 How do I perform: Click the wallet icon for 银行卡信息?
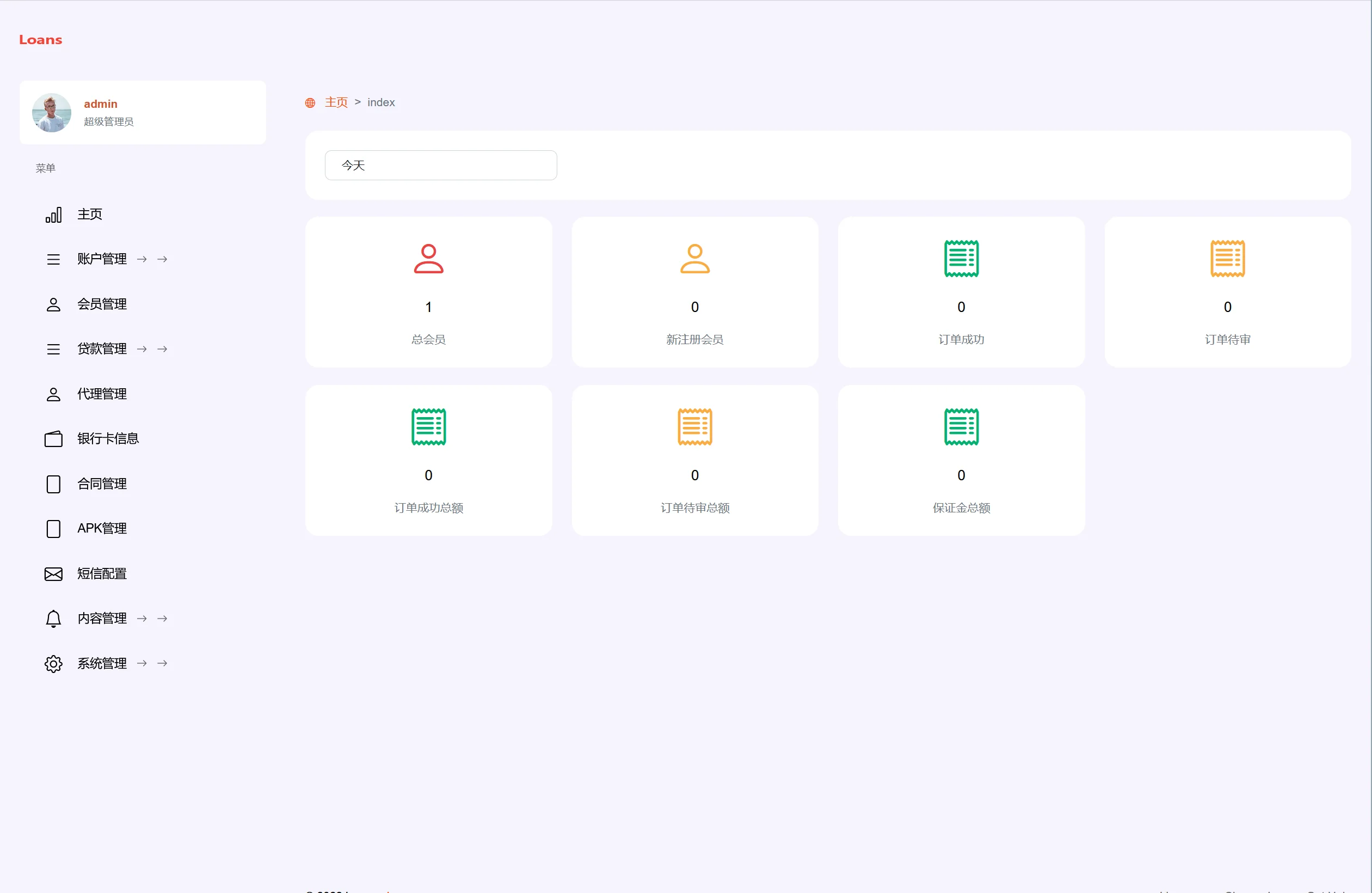(53, 439)
